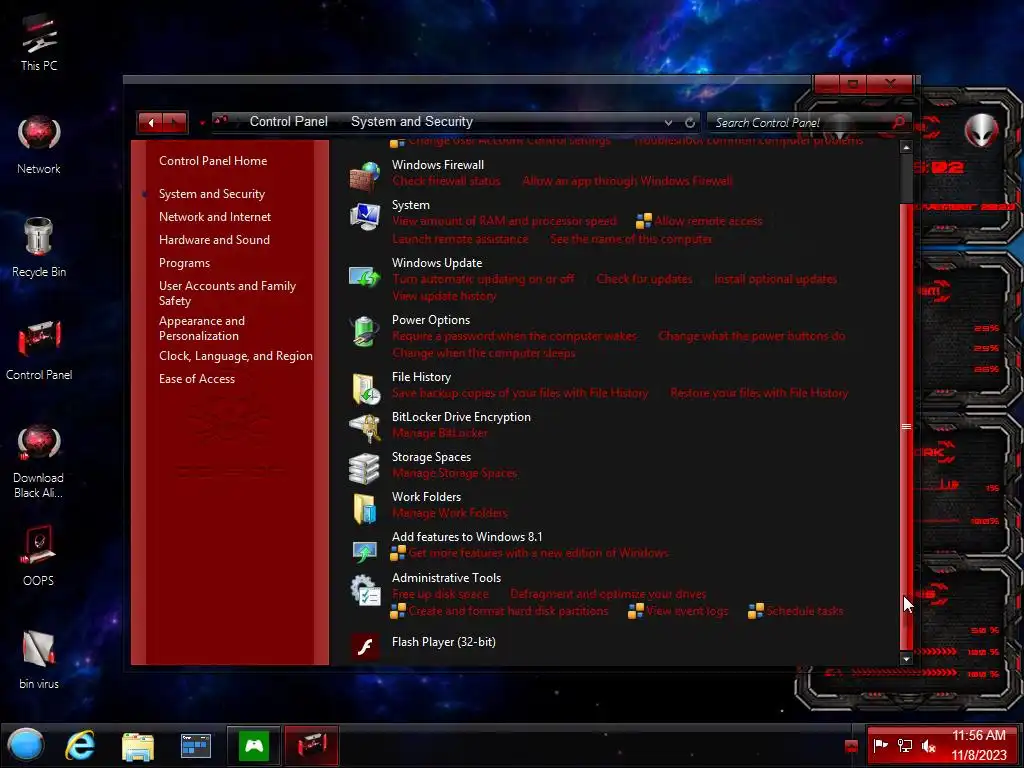
Task: Open Clock, Language, and Region category
Action: point(236,356)
